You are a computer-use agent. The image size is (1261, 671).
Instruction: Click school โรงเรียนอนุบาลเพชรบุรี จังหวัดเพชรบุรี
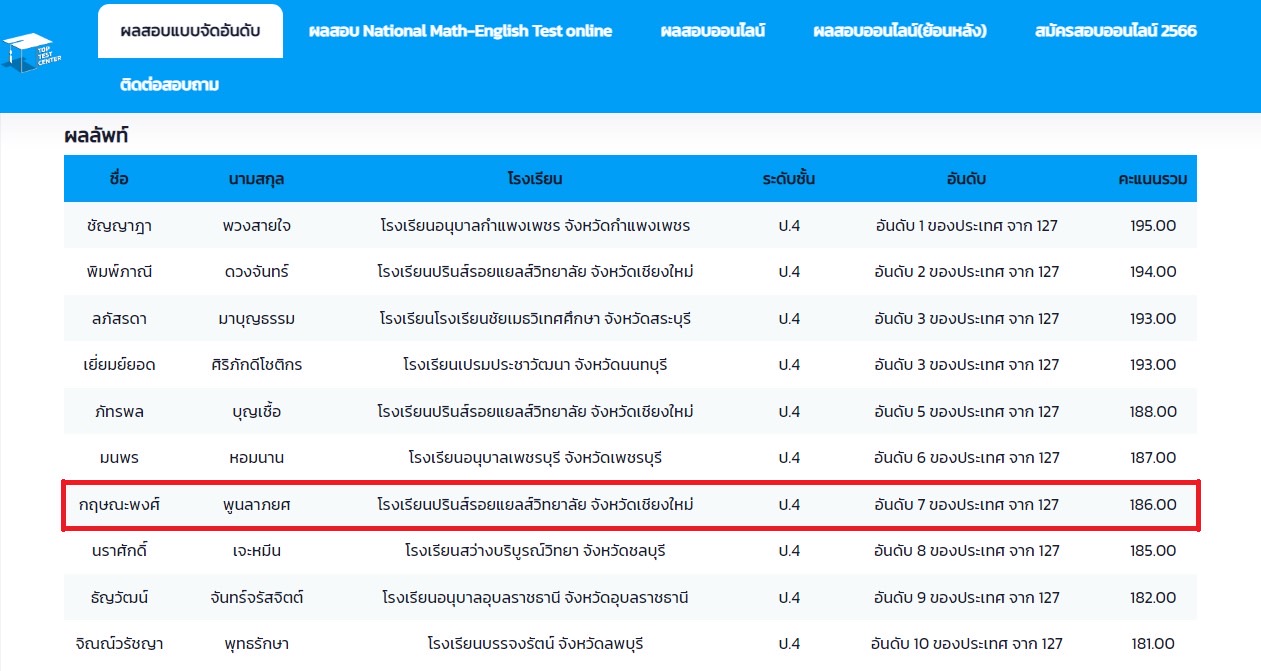click(535, 458)
